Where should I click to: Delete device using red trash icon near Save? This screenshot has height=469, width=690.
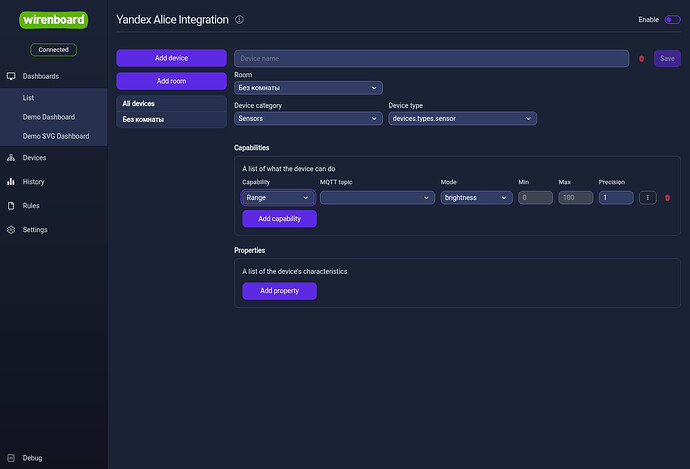pos(642,59)
